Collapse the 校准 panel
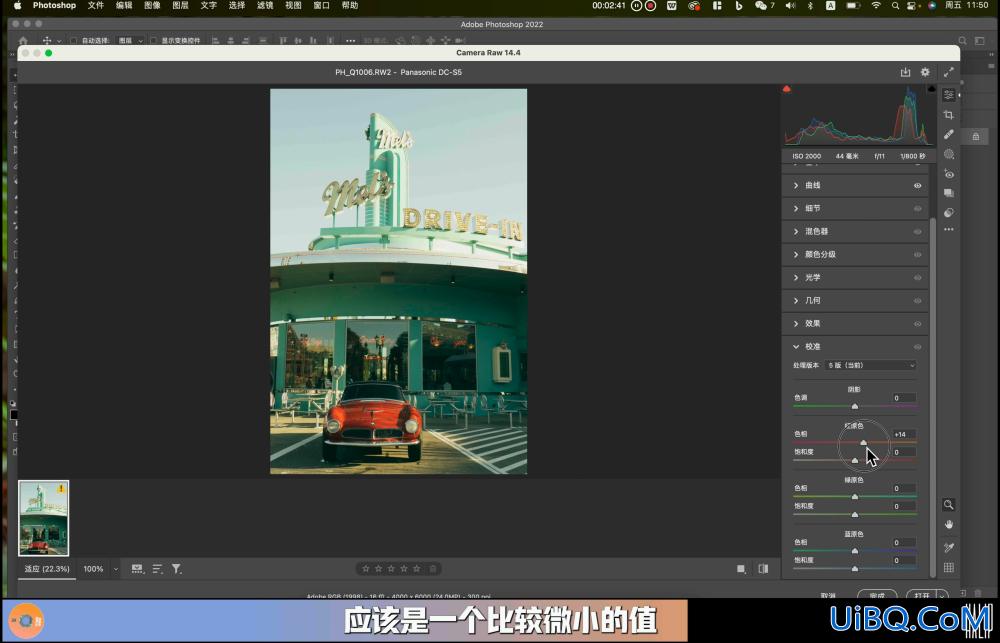 pos(796,347)
